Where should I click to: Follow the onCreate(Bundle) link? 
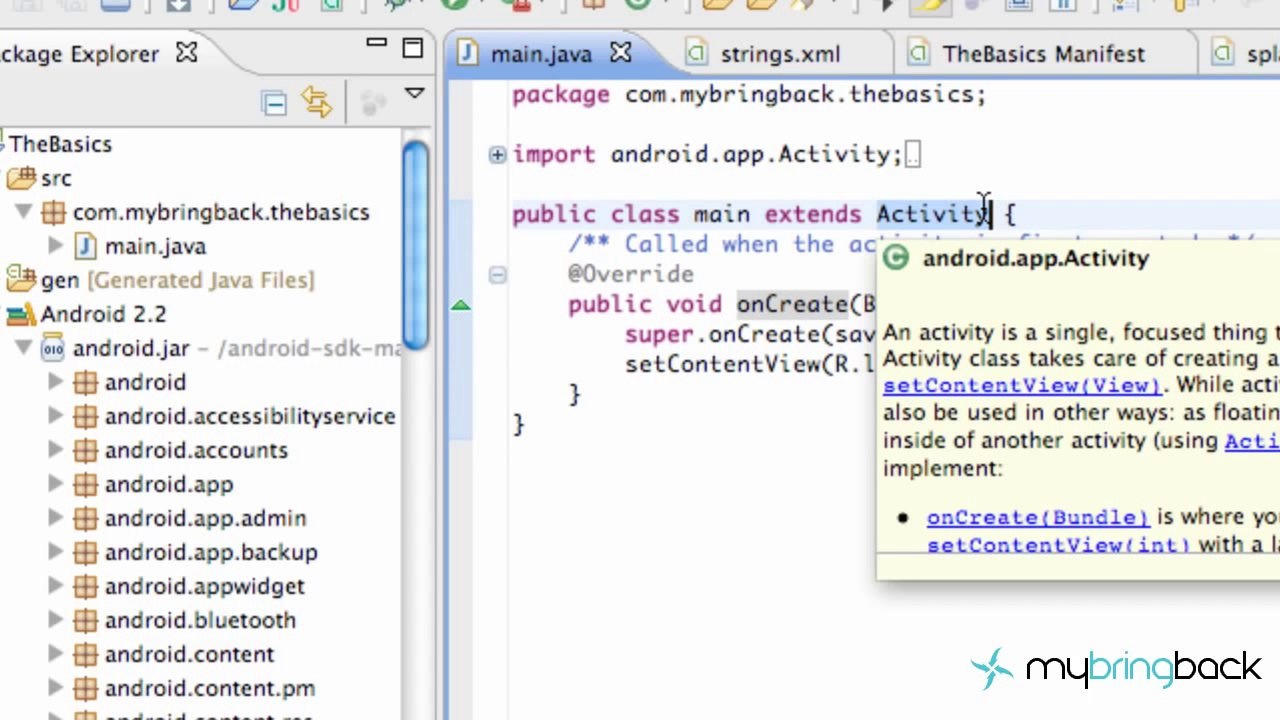point(1038,517)
